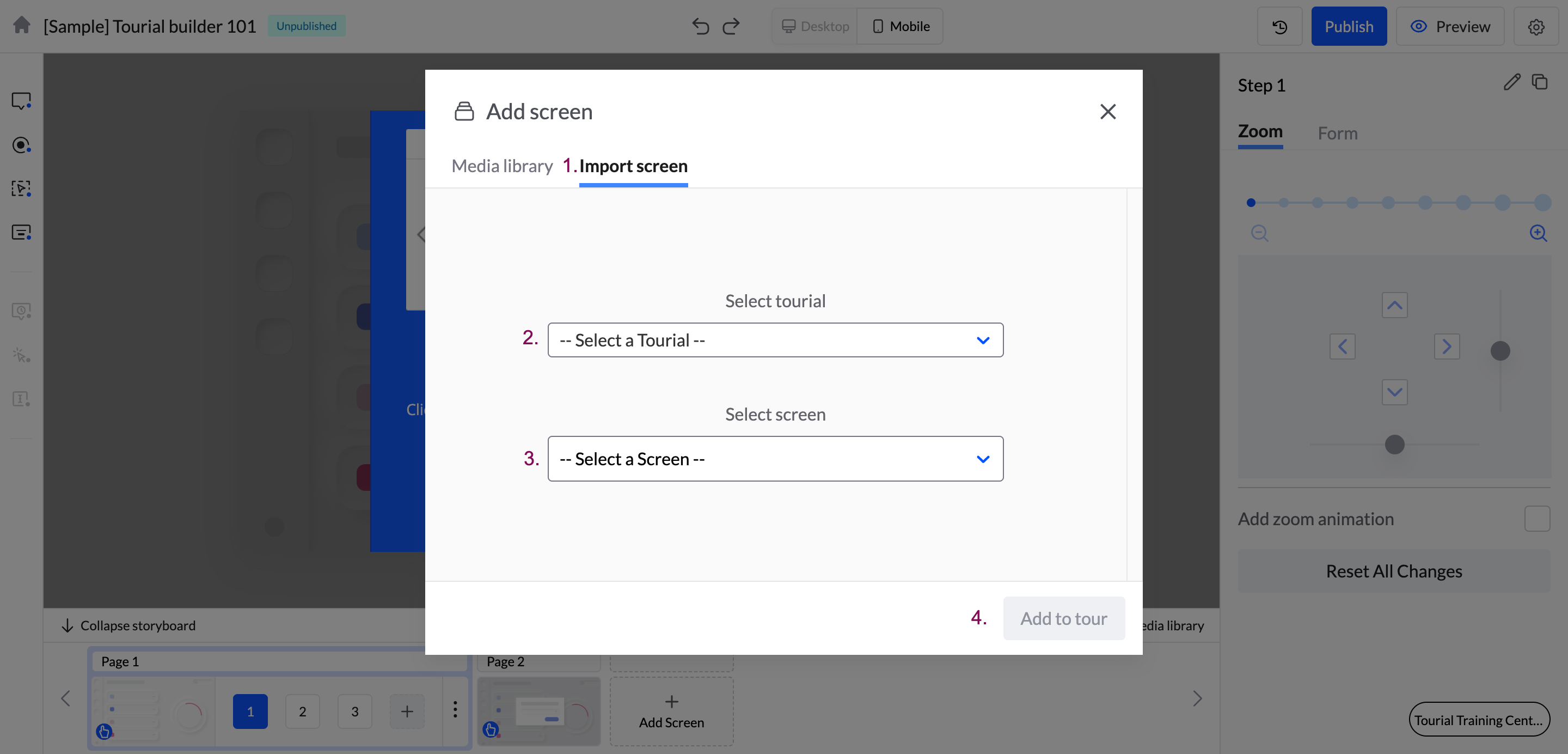The image size is (1568, 754).
Task: Switch to Mobile view toggle
Action: tap(901, 26)
